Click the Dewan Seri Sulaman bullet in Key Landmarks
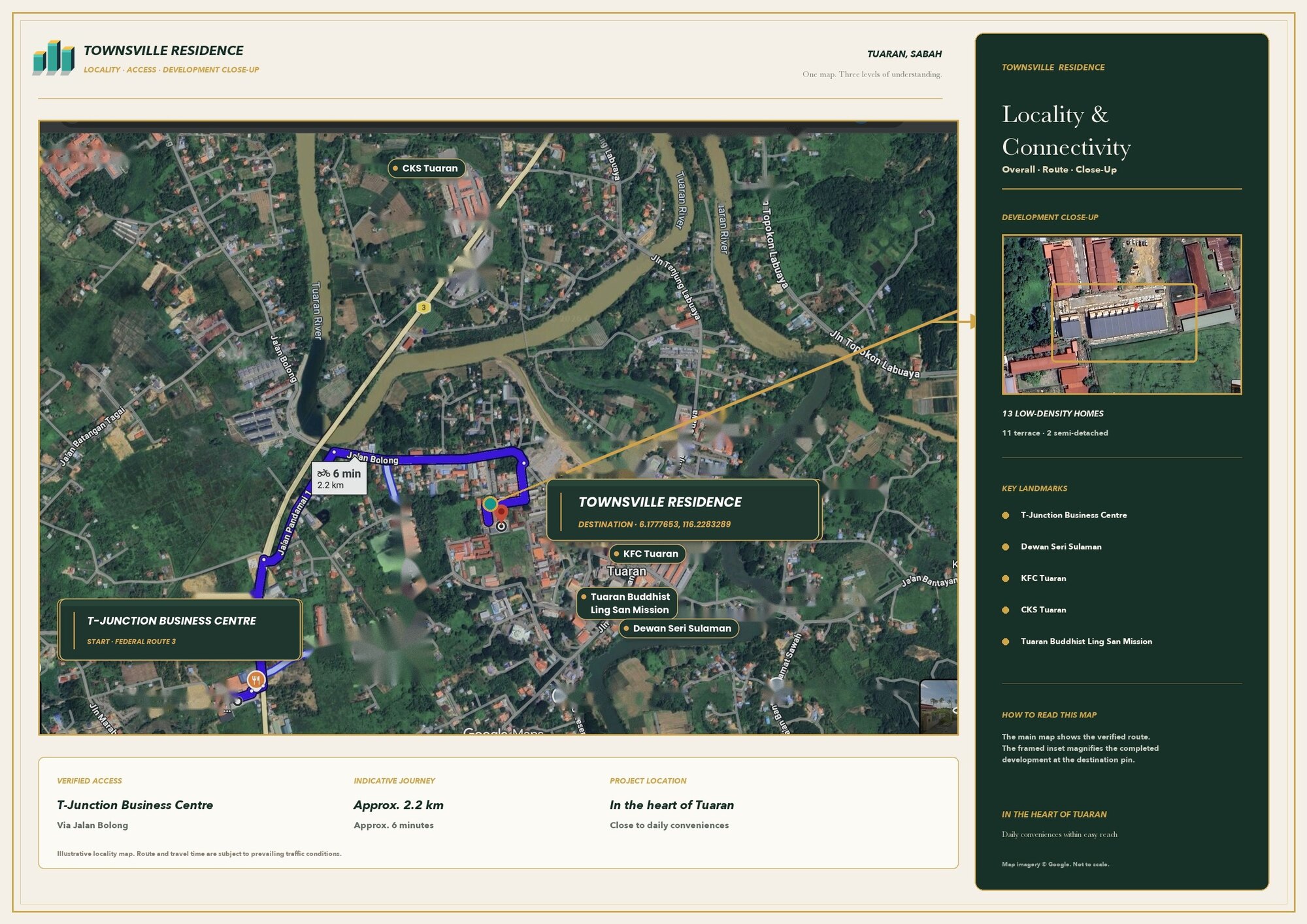The image size is (1307, 924). [x=1005, y=547]
